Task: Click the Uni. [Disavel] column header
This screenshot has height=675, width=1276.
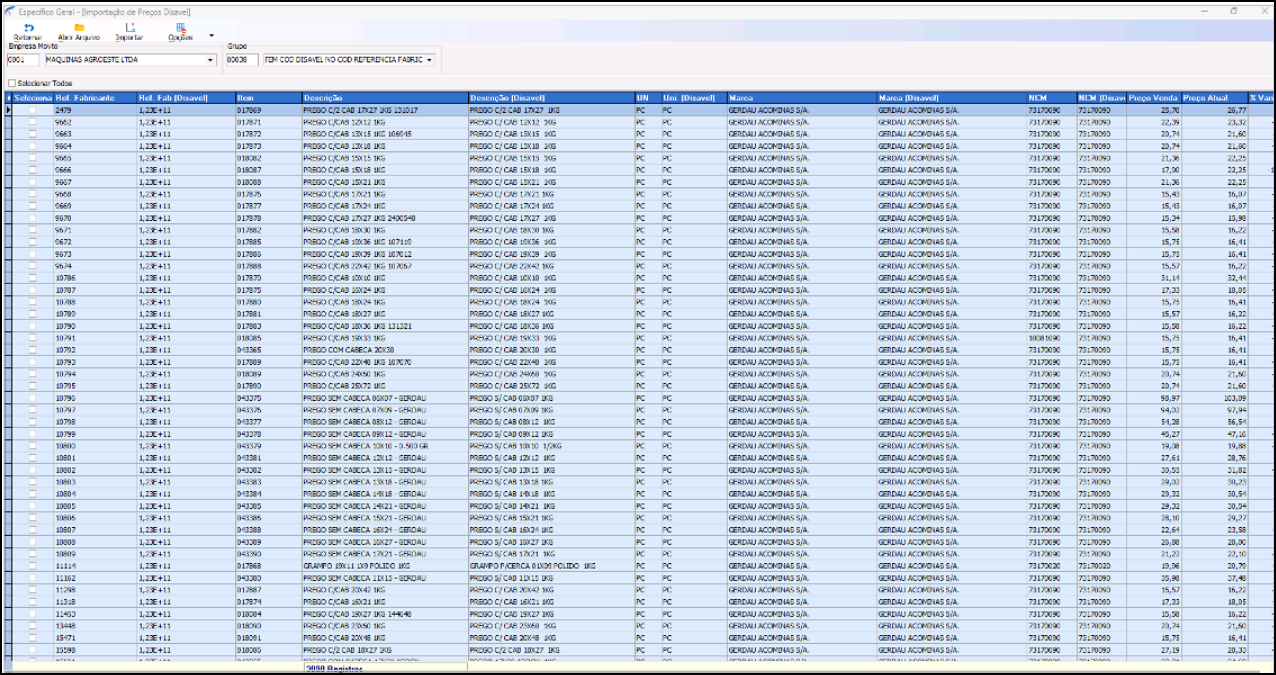Action: pyautogui.click(x=694, y=98)
